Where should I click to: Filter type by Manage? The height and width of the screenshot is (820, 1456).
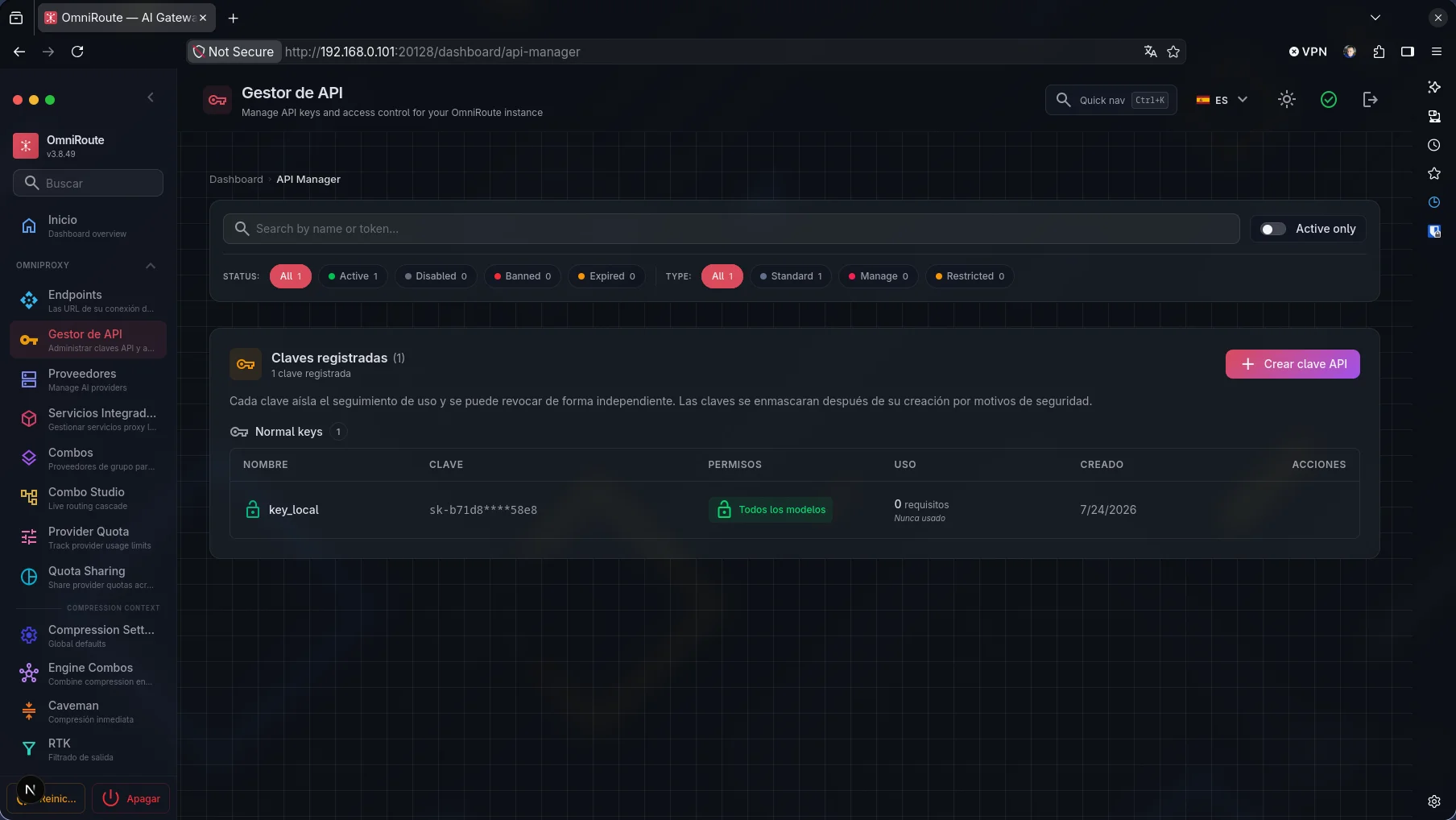878,276
